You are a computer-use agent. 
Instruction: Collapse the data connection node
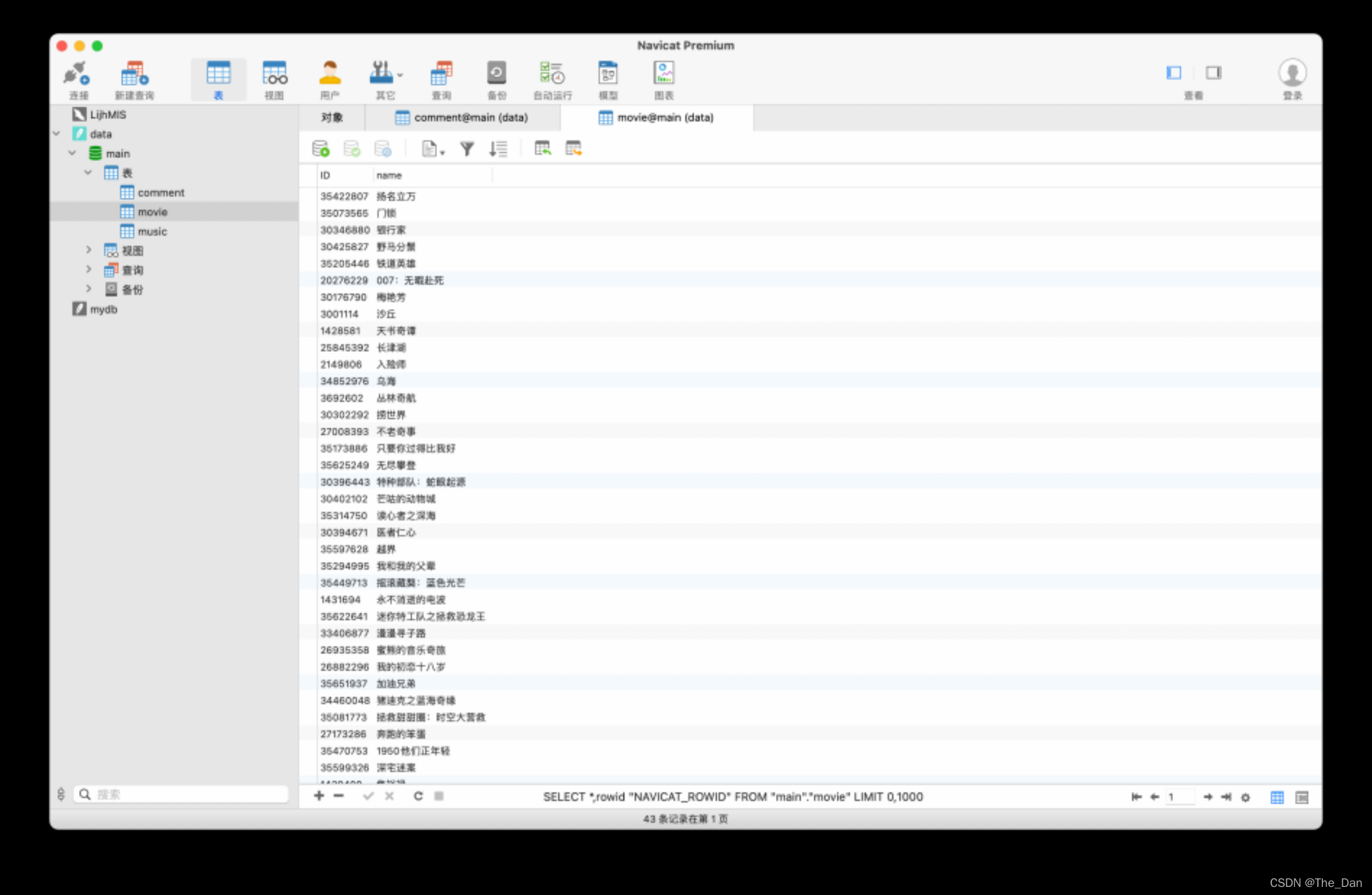point(57,134)
